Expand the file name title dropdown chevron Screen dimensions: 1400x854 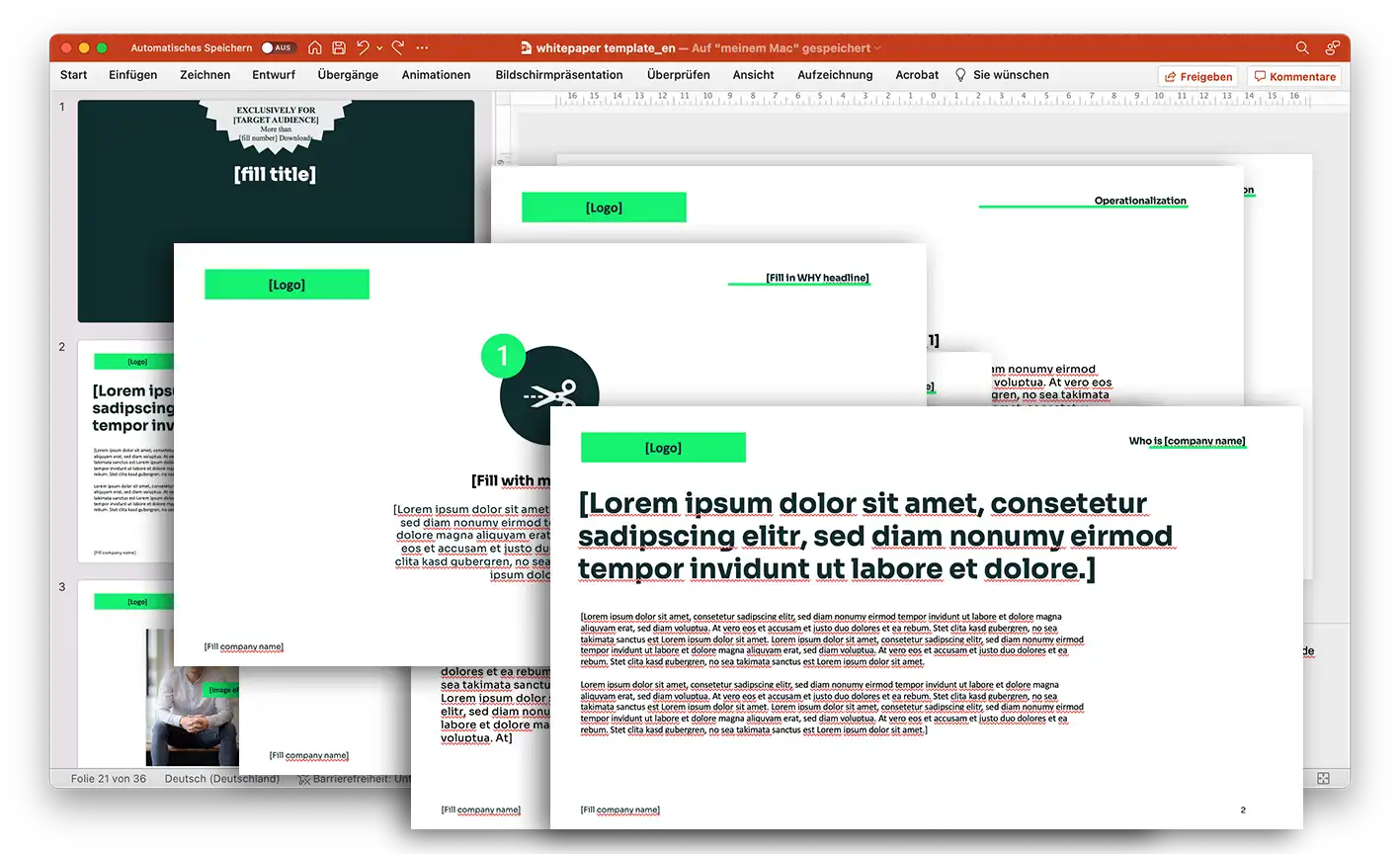point(877,48)
